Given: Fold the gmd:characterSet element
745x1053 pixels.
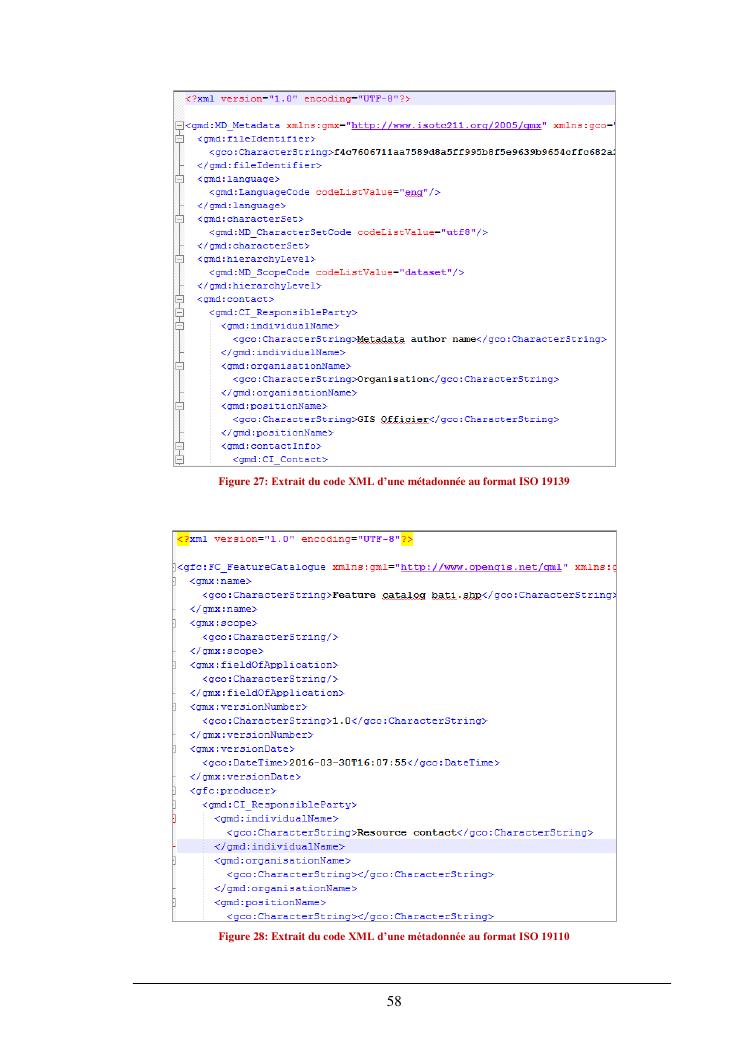Looking at the screenshot, I should coord(178,218).
